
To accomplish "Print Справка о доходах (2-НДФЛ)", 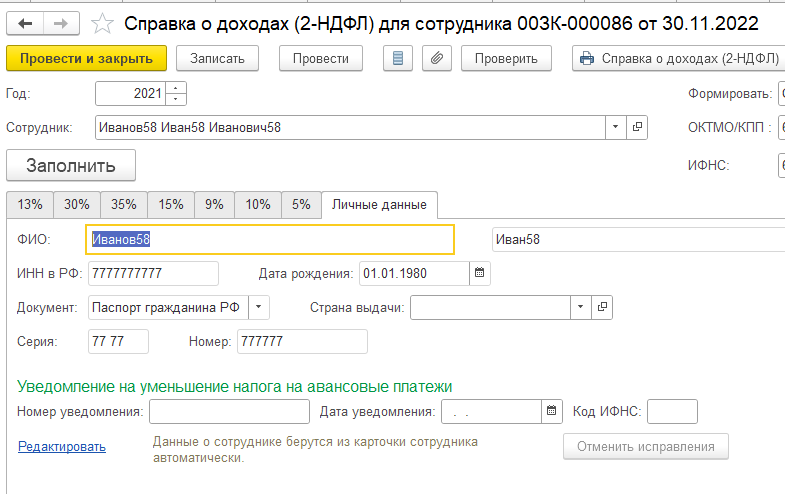I will point(679,59).
